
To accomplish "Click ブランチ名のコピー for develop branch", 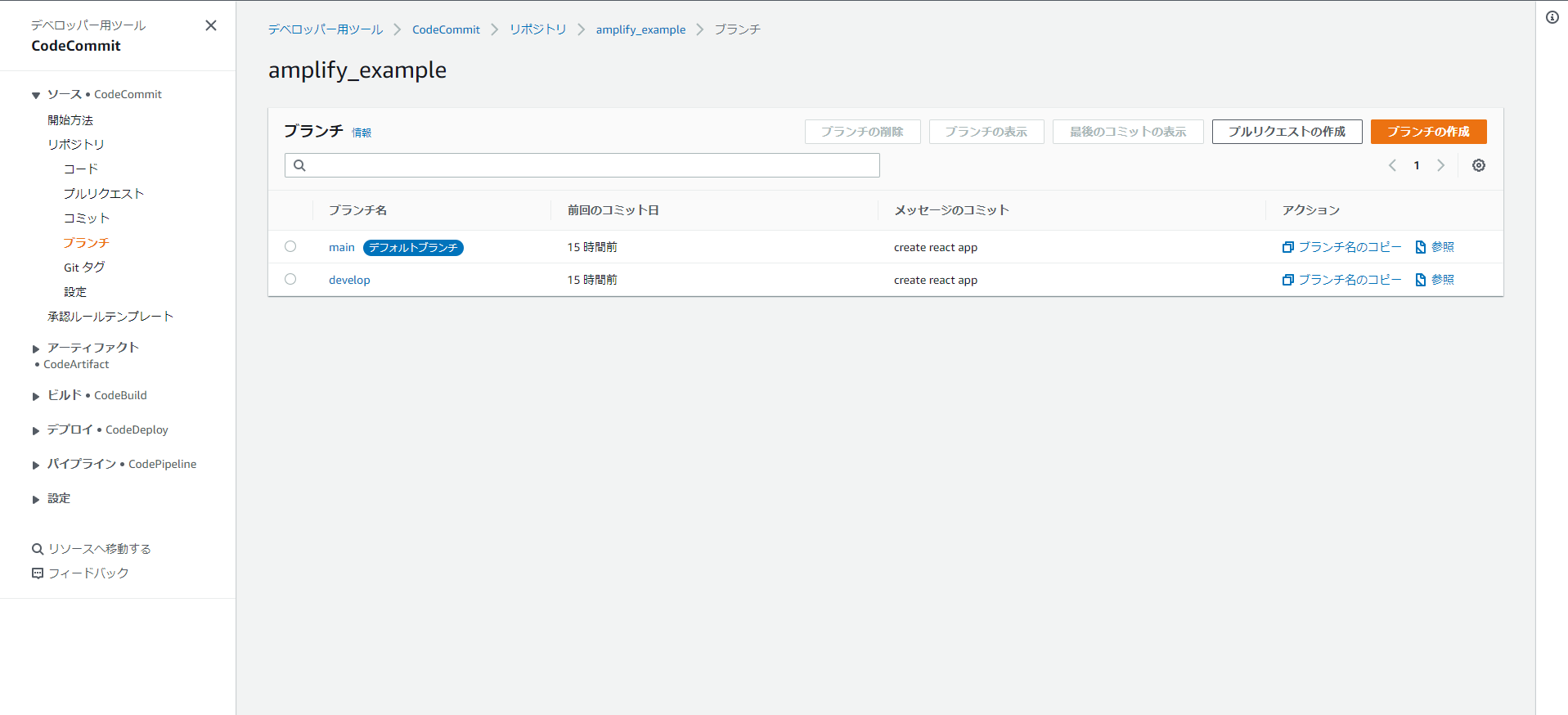I will tap(1350, 280).
